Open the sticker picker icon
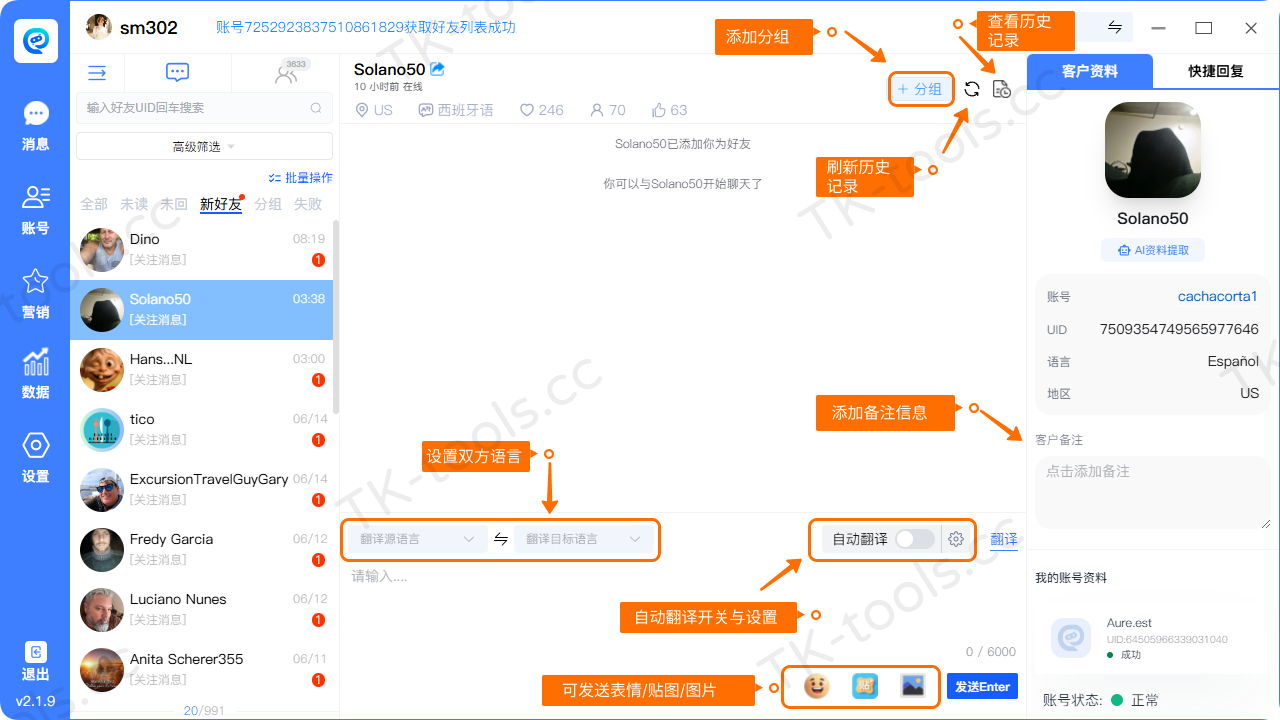Screen dimensions: 1280x720 pos(864,686)
